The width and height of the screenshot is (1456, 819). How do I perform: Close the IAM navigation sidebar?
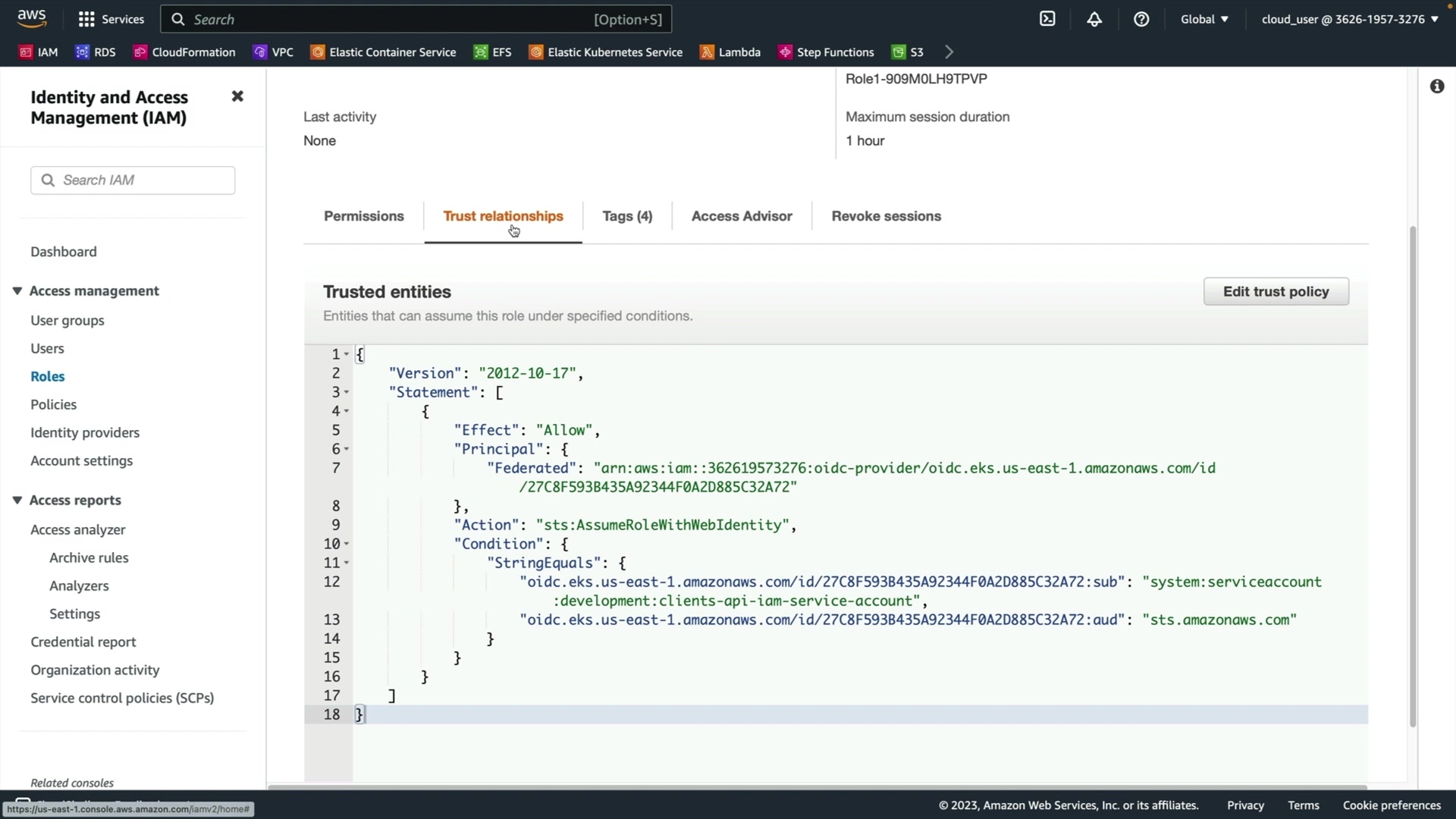click(x=237, y=96)
